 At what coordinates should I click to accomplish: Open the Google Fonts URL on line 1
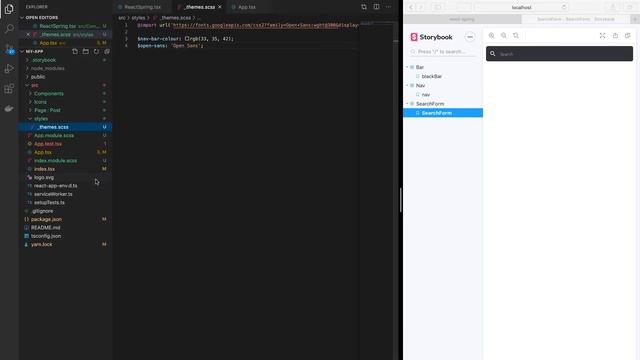[265, 25]
